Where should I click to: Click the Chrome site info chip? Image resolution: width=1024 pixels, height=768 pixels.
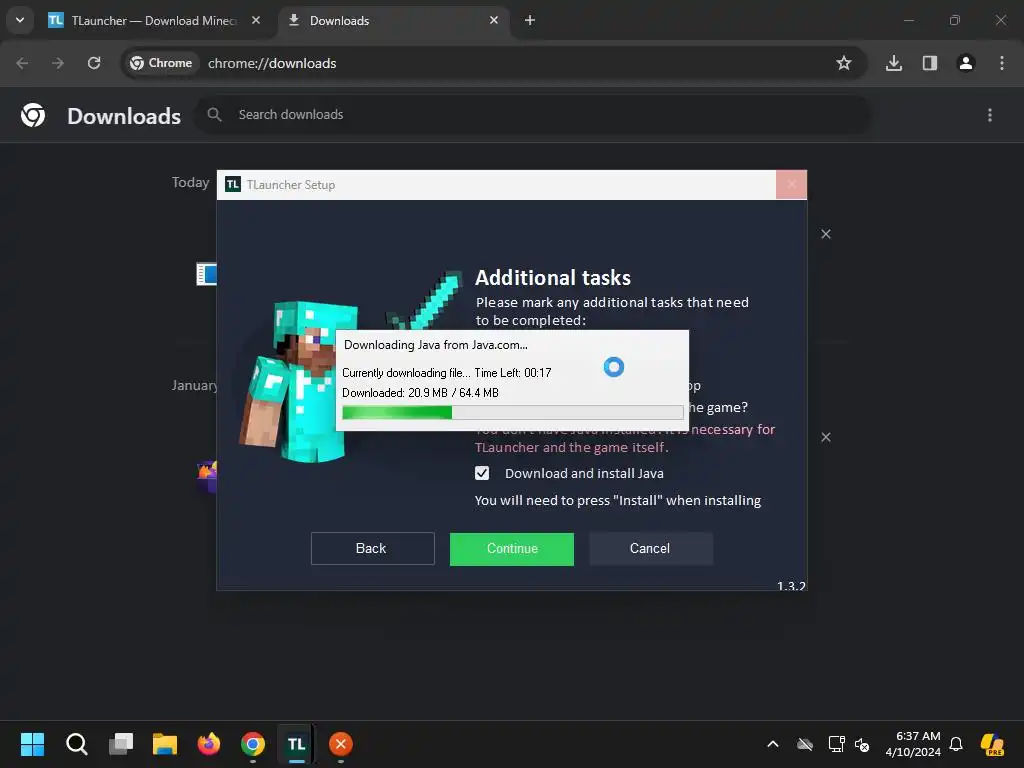pos(161,63)
